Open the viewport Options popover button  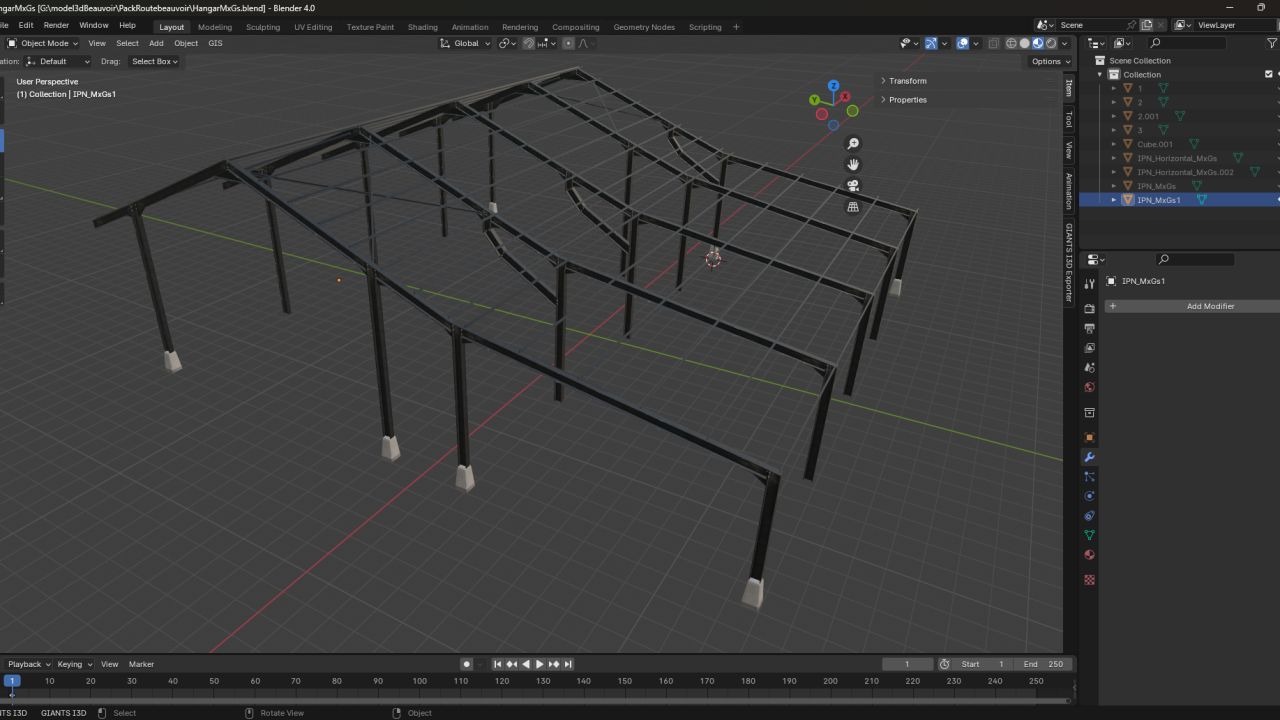click(1049, 61)
